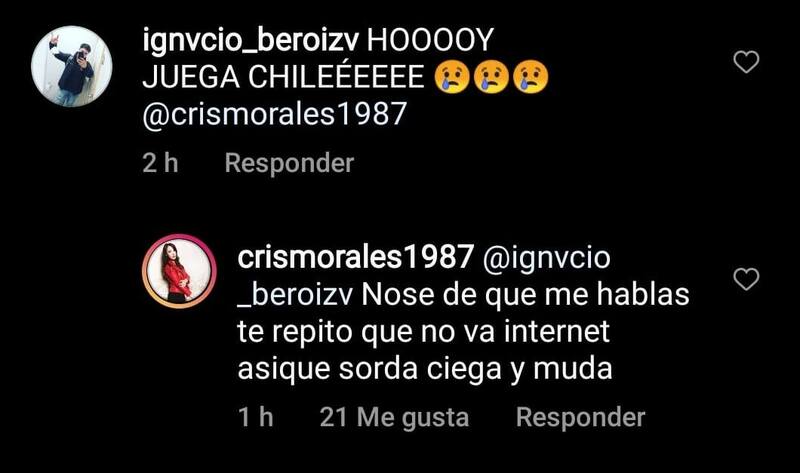
Task: Tap the 'asique sorda ciega y muda' line
Action: point(424,369)
